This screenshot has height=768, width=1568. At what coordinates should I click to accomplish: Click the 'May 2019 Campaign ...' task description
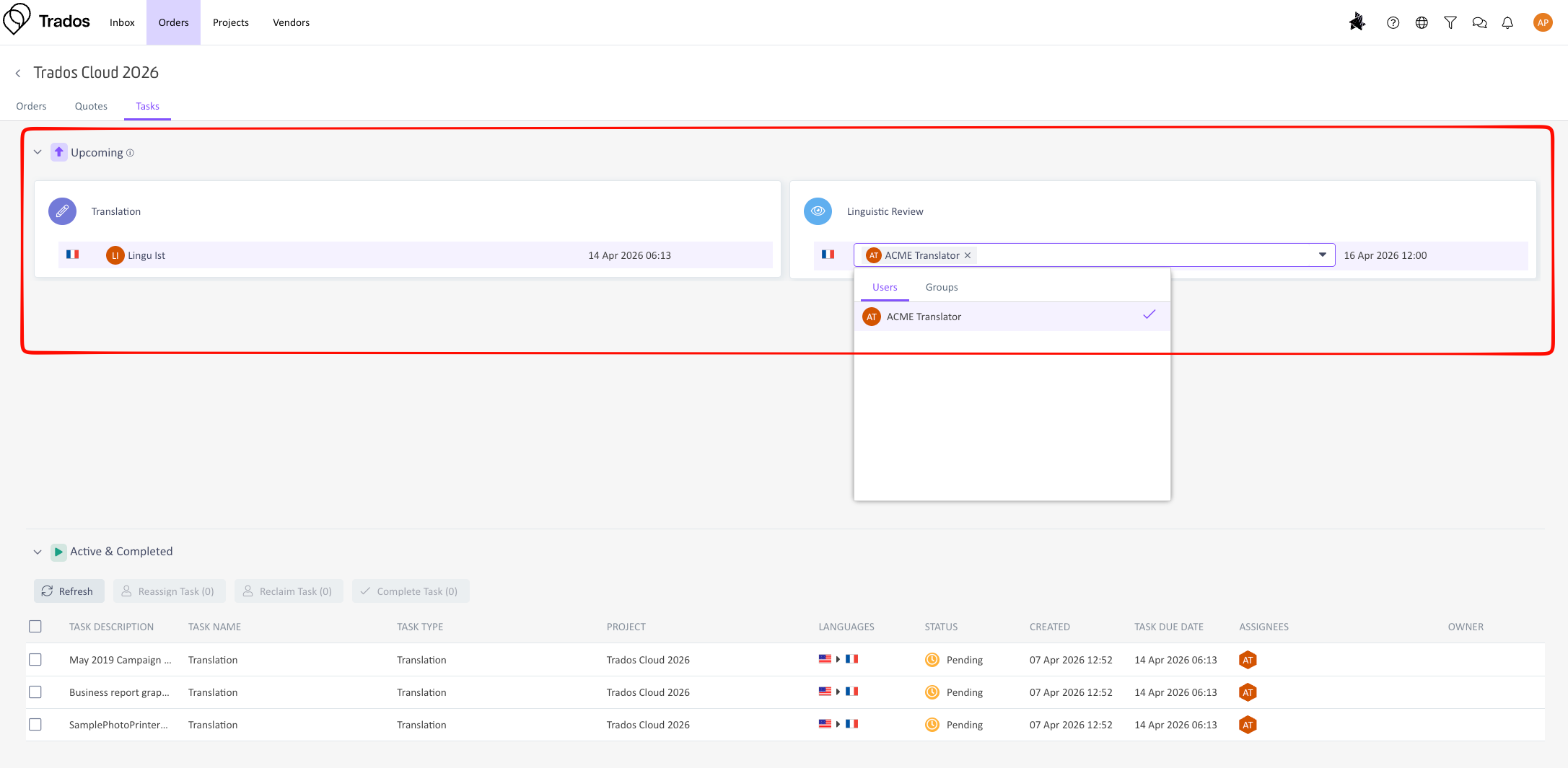(121, 660)
